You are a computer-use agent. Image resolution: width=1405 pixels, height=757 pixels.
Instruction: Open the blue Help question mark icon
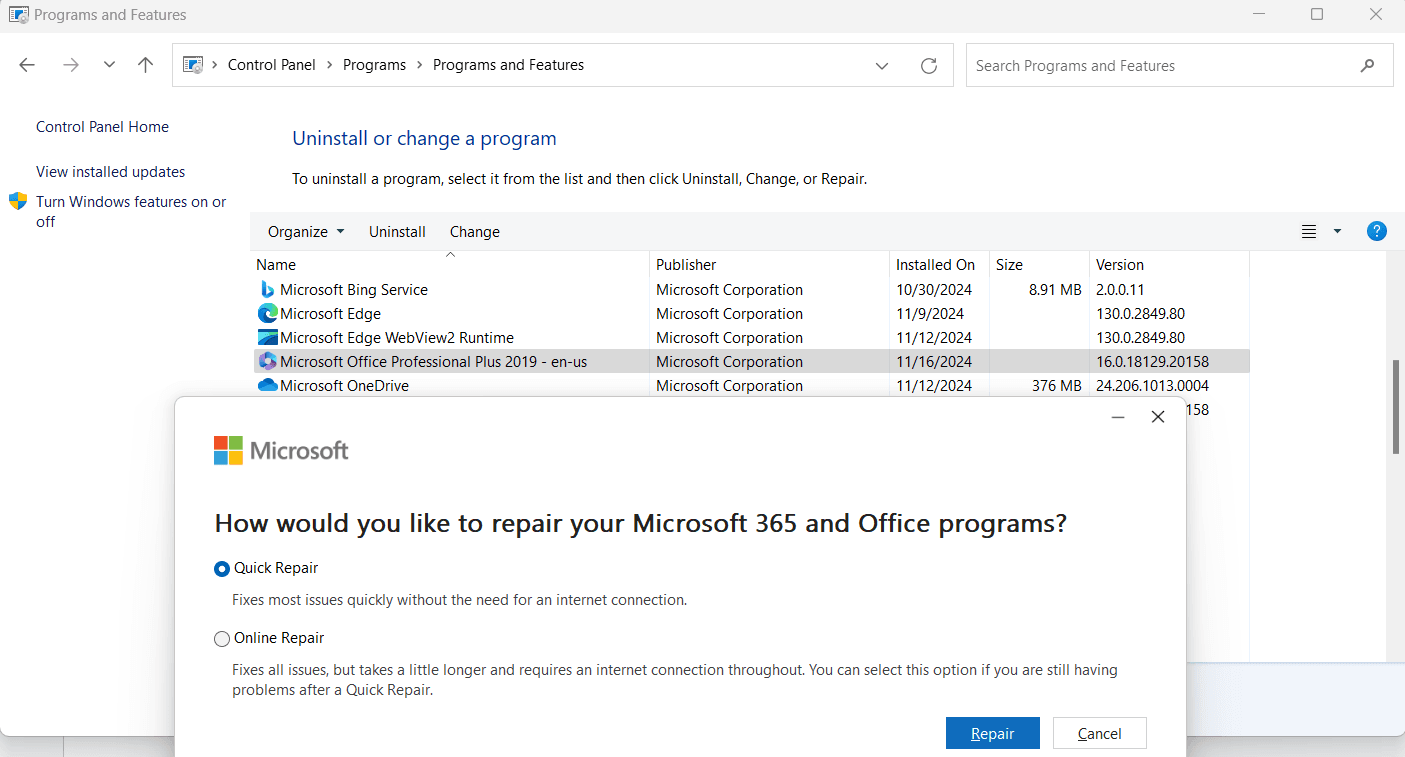point(1377,231)
